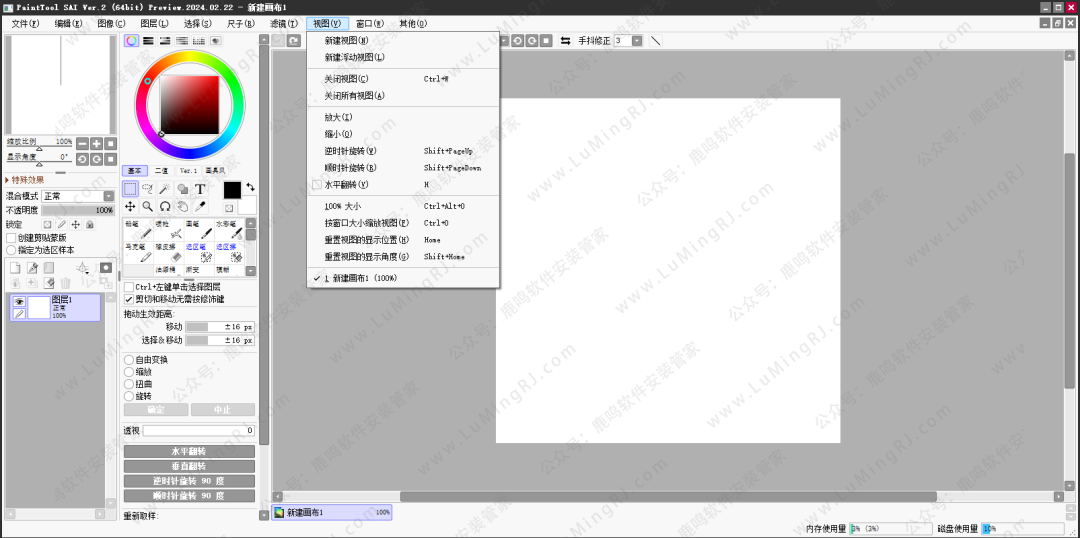Adjust 不透明度 100% slider
This screenshot has width=1080, height=538.
click(x=78, y=209)
